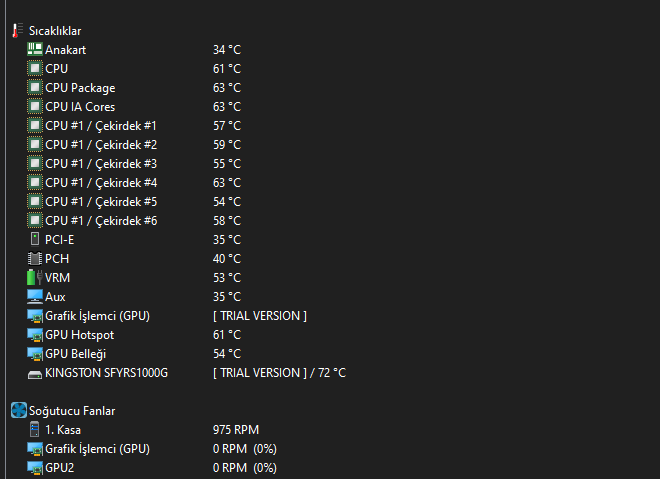Click the TRIAL VERSION text for Grafik İşlemci
The height and width of the screenshot is (479, 660).
click(260, 315)
